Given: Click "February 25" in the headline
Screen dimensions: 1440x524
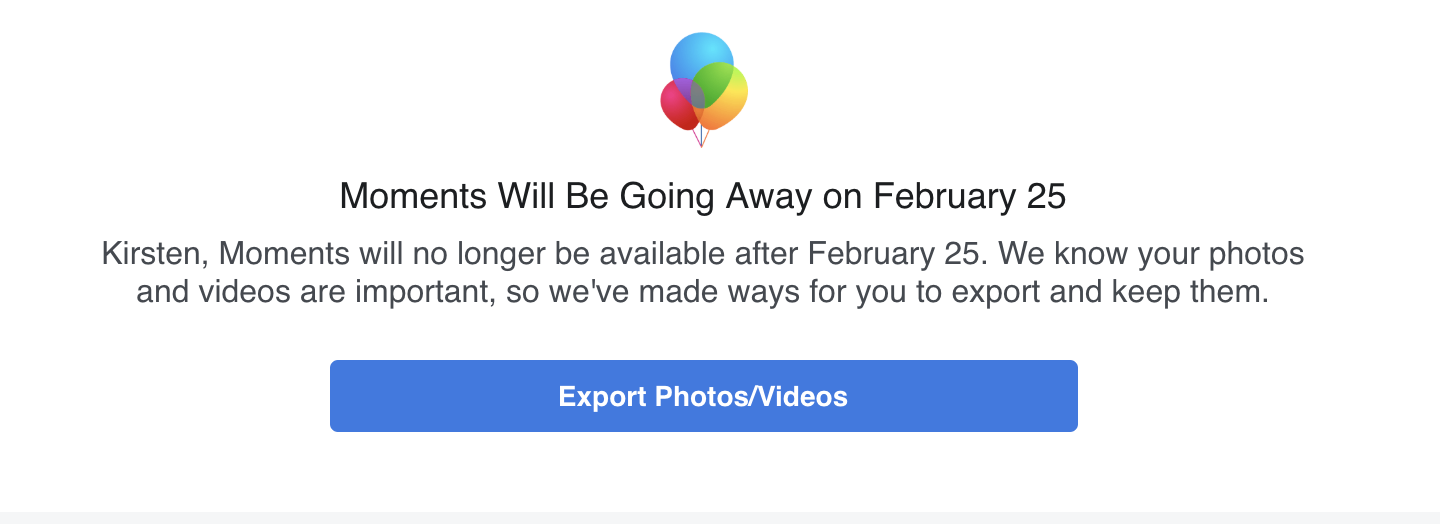Looking at the screenshot, I should pos(969,196).
